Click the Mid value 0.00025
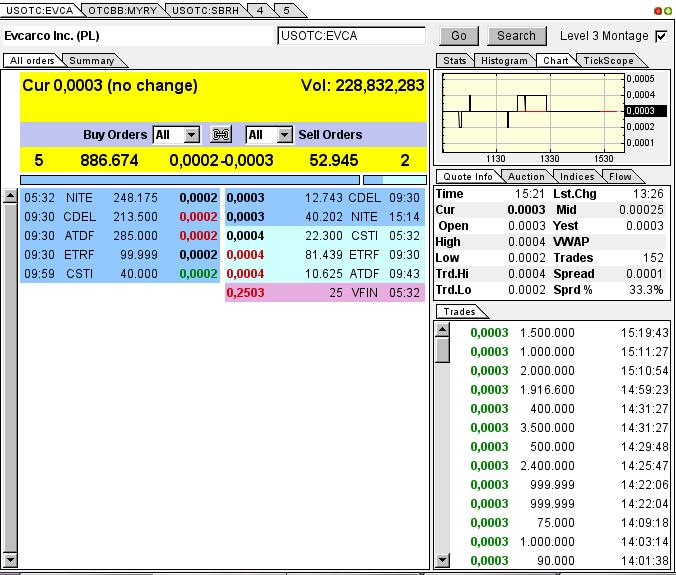The image size is (676, 575). 641,210
